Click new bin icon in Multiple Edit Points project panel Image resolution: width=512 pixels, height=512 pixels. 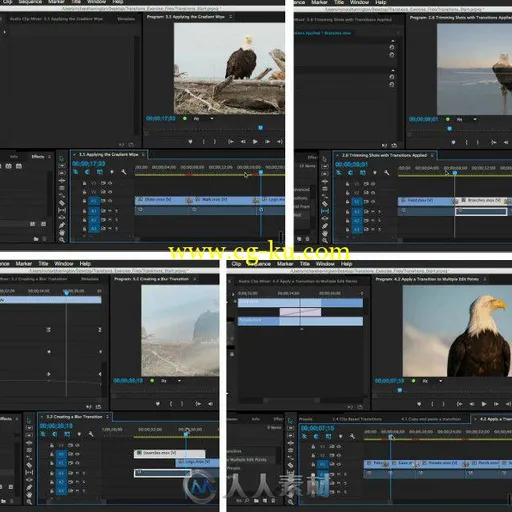pyautogui.click(x=256, y=500)
